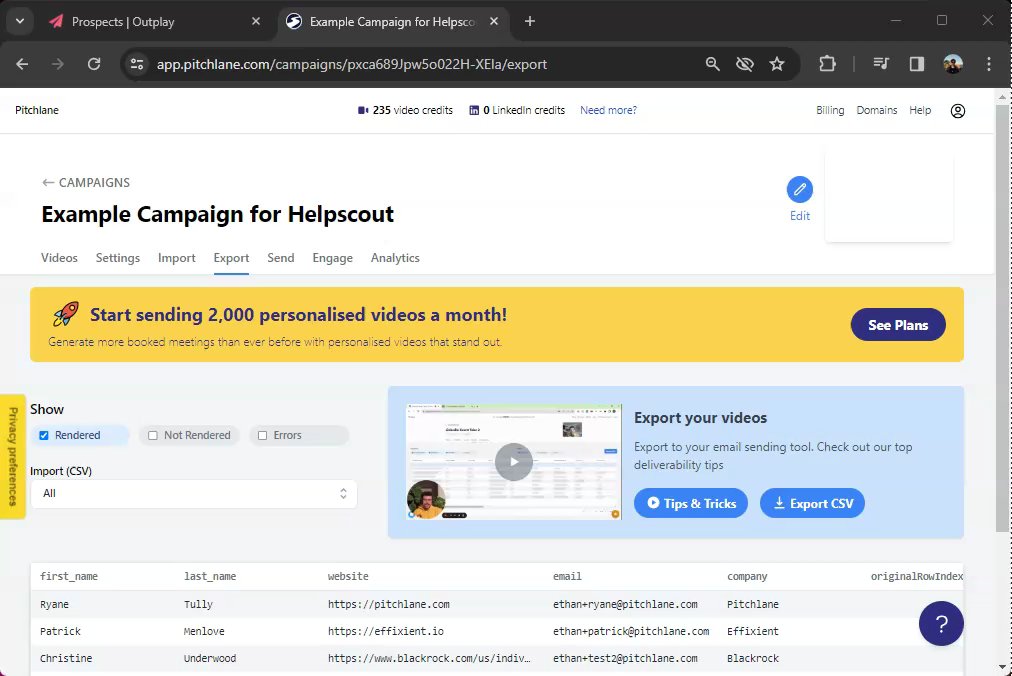Check the Errors filter checkbox
Viewport: 1012px width, 676px height.
tap(263, 435)
